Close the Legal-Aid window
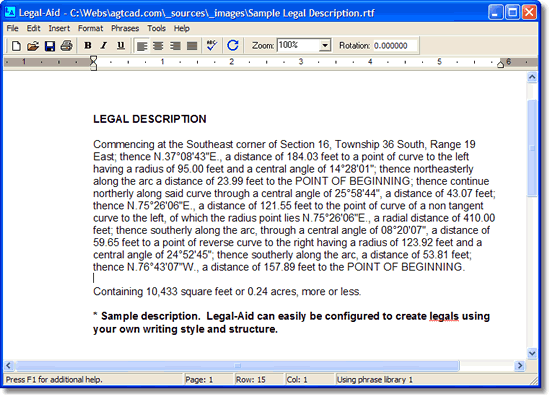 [x=529, y=12]
